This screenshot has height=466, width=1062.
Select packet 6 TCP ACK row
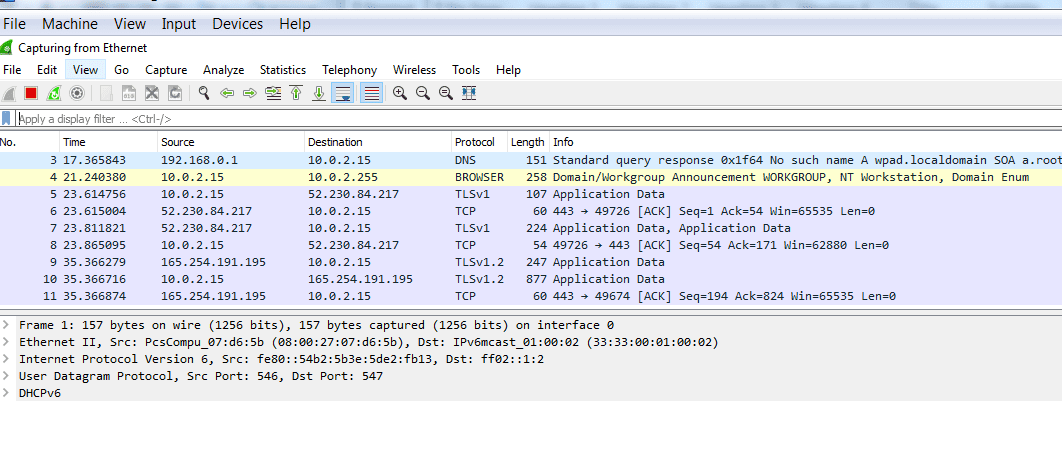click(531, 211)
